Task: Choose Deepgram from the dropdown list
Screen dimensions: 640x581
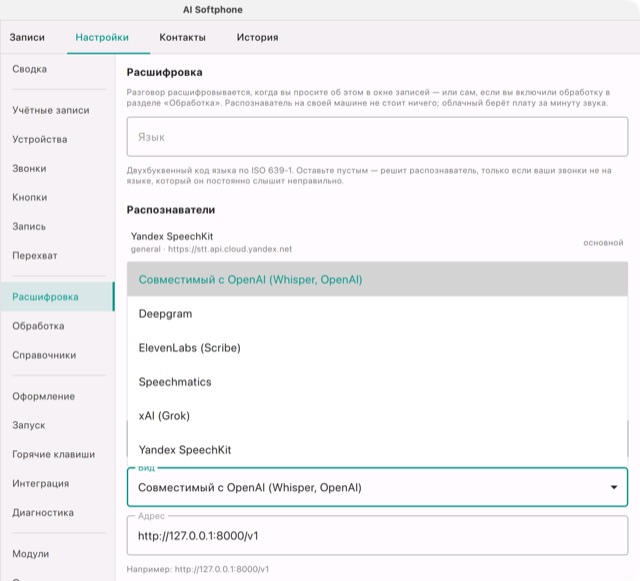Action: 377,314
